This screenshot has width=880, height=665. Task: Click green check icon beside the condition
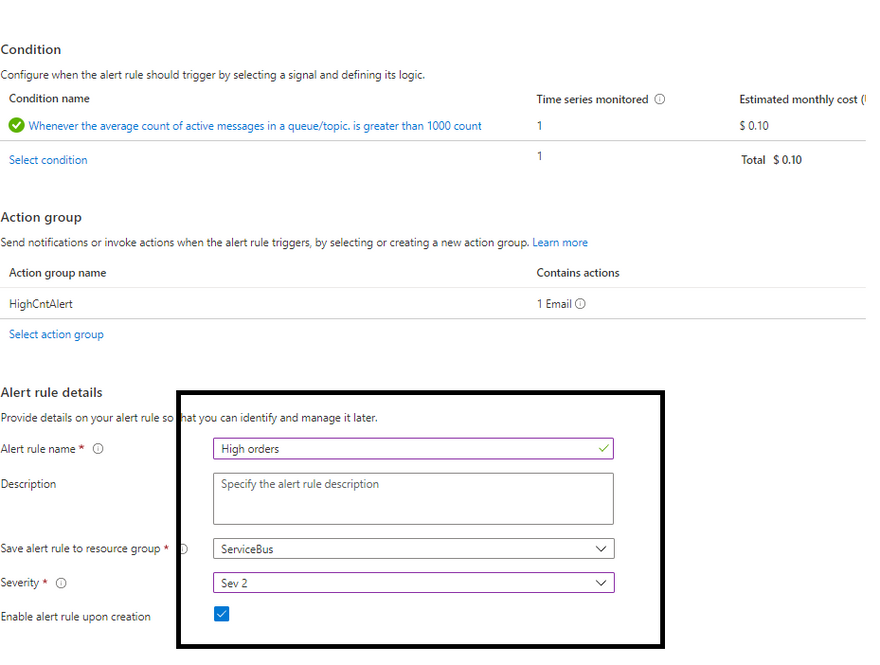[16, 126]
